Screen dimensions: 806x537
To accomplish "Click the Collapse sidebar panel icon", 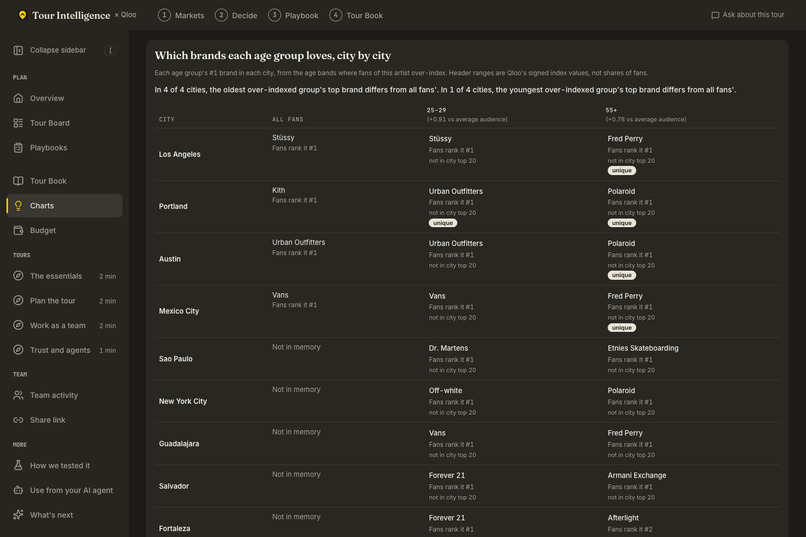I will pyautogui.click(x=18, y=50).
